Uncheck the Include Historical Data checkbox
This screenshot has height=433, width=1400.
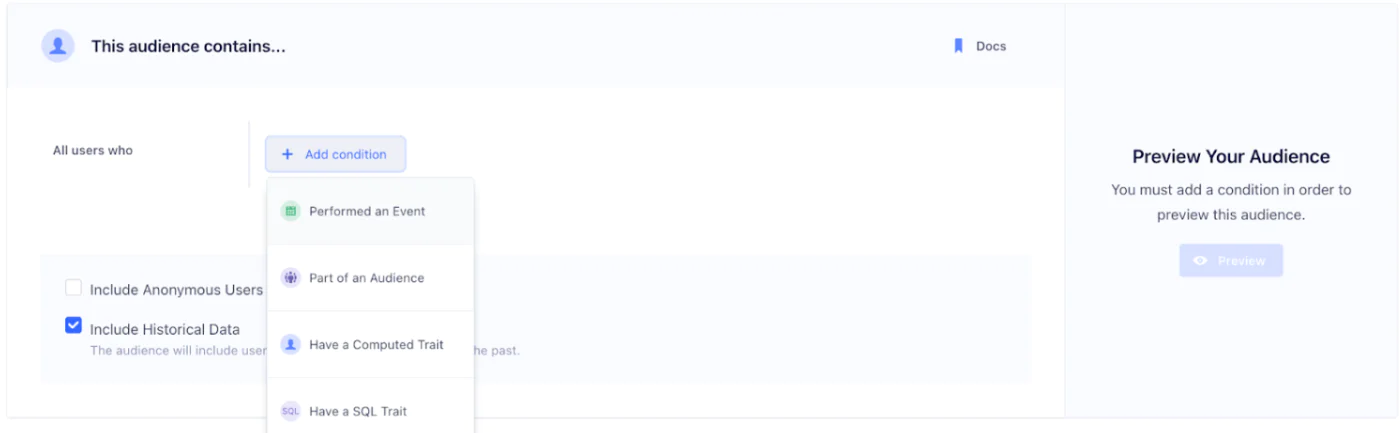[x=73, y=325]
